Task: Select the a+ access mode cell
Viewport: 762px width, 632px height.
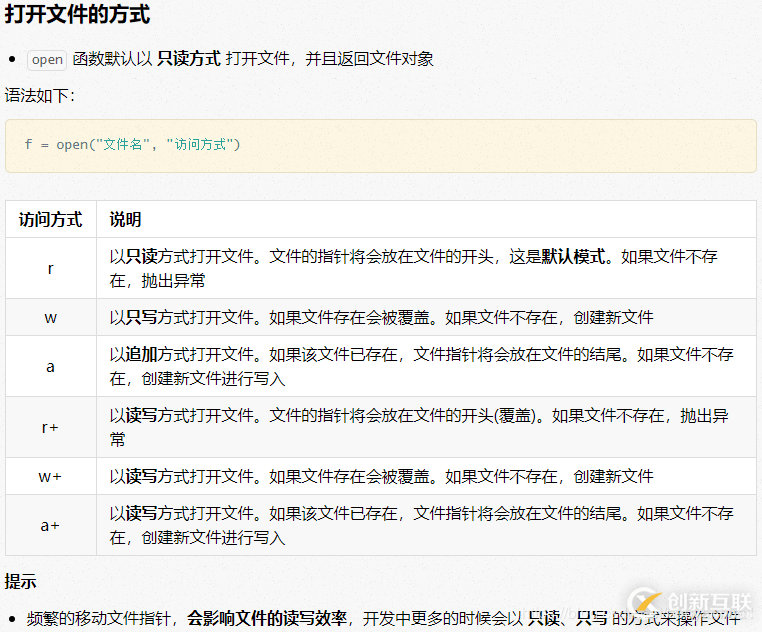Action: tap(51, 525)
